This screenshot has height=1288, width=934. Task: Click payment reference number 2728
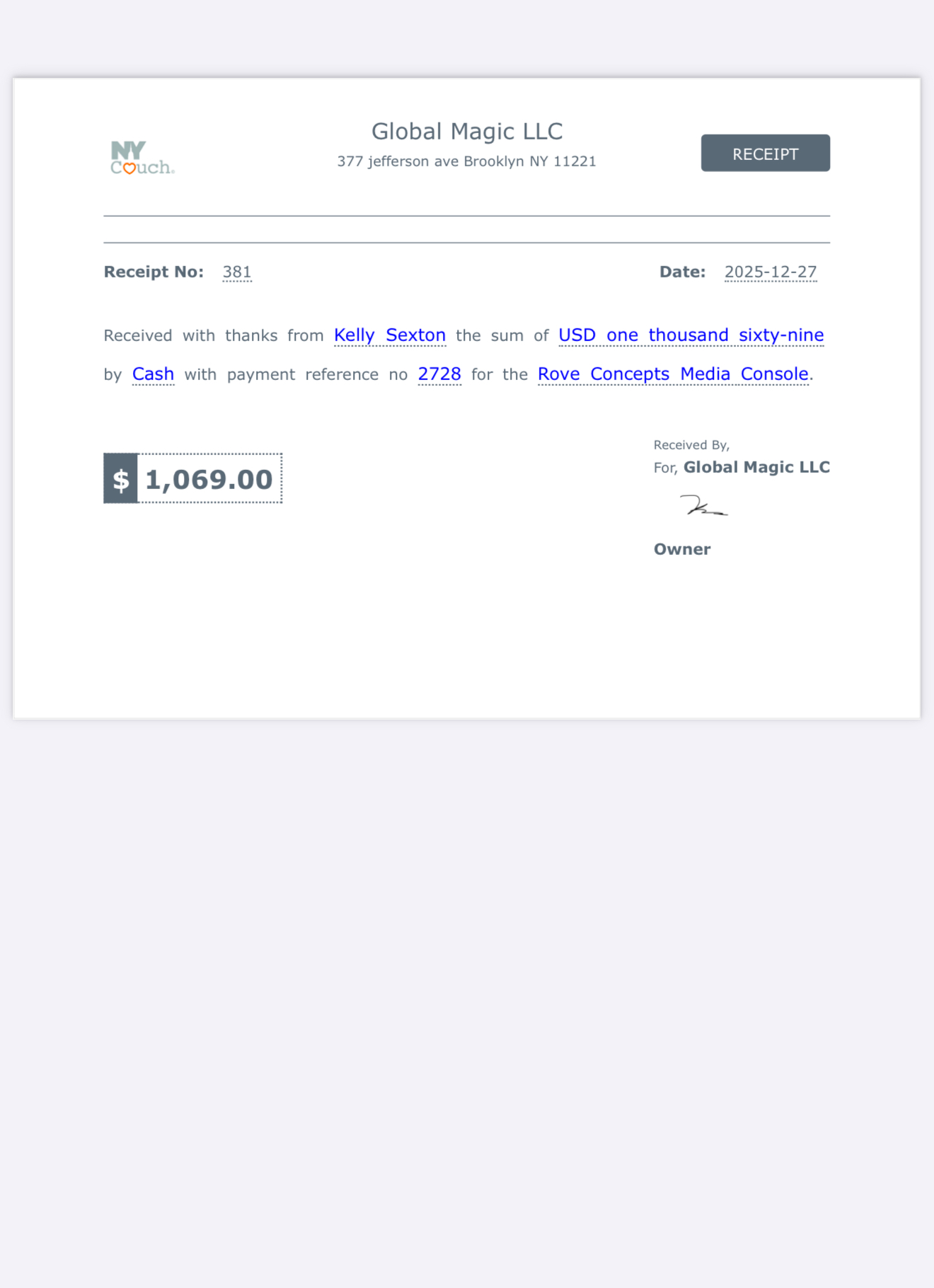pyautogui.click(x=439, y=374)
